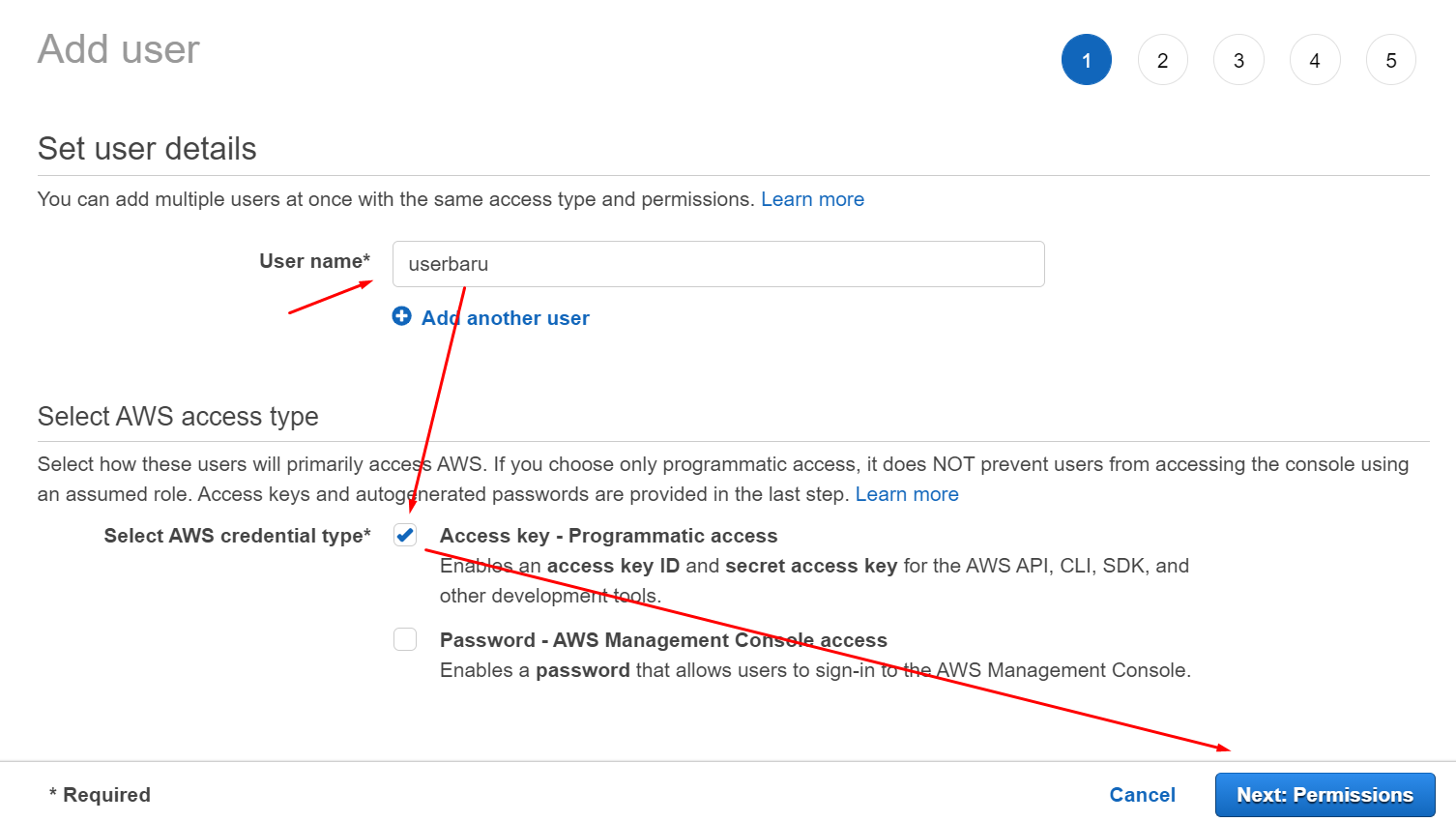Go to step 3 in wizard
The height and width of the screenshot is (822, 1456).
pyautogui.click(x=1238, y=60)
